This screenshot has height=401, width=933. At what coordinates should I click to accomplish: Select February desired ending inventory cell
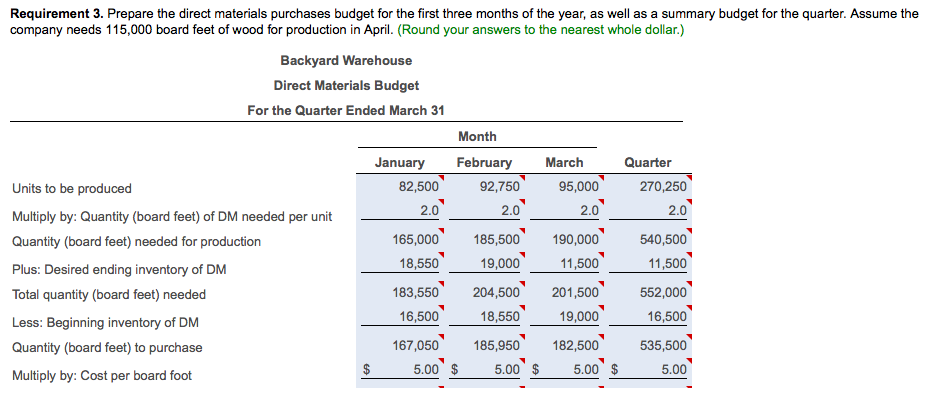point(500,264)
